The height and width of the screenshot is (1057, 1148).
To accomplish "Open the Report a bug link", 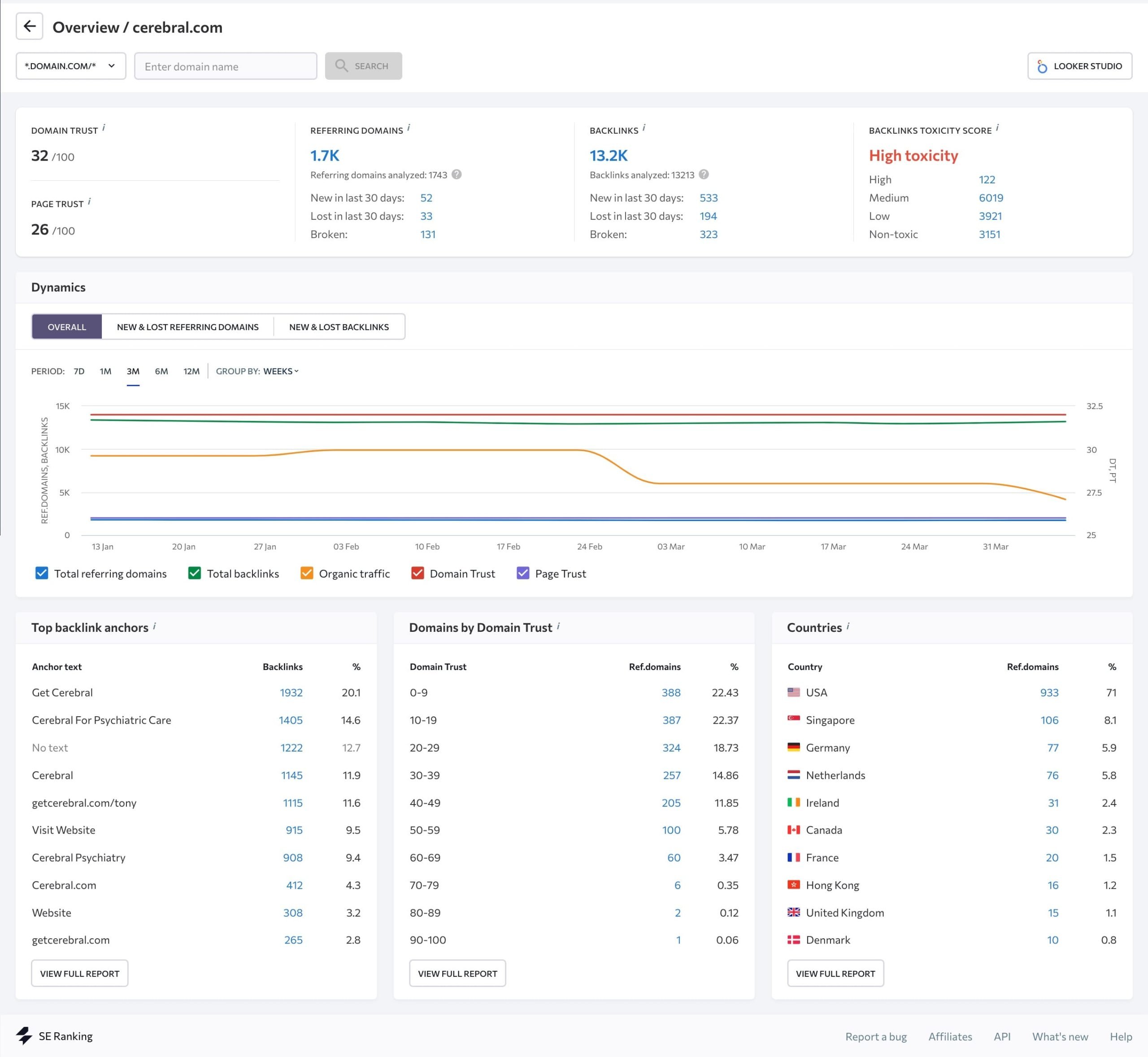I will pos(876,1036).
